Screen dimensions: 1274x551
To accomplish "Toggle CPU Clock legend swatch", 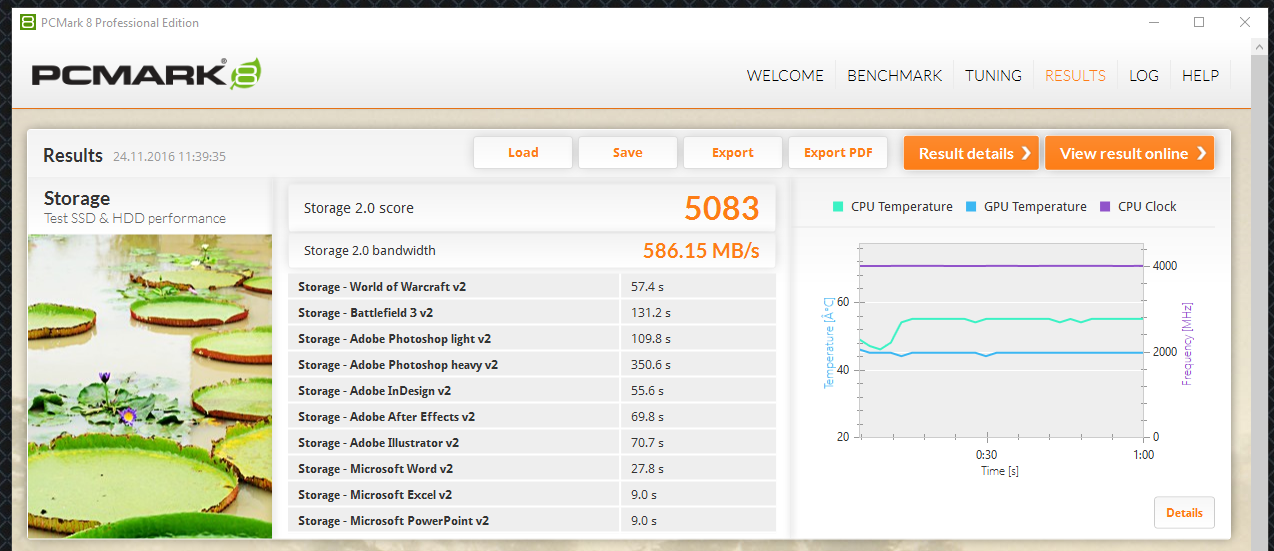I will coord(1105,207).
